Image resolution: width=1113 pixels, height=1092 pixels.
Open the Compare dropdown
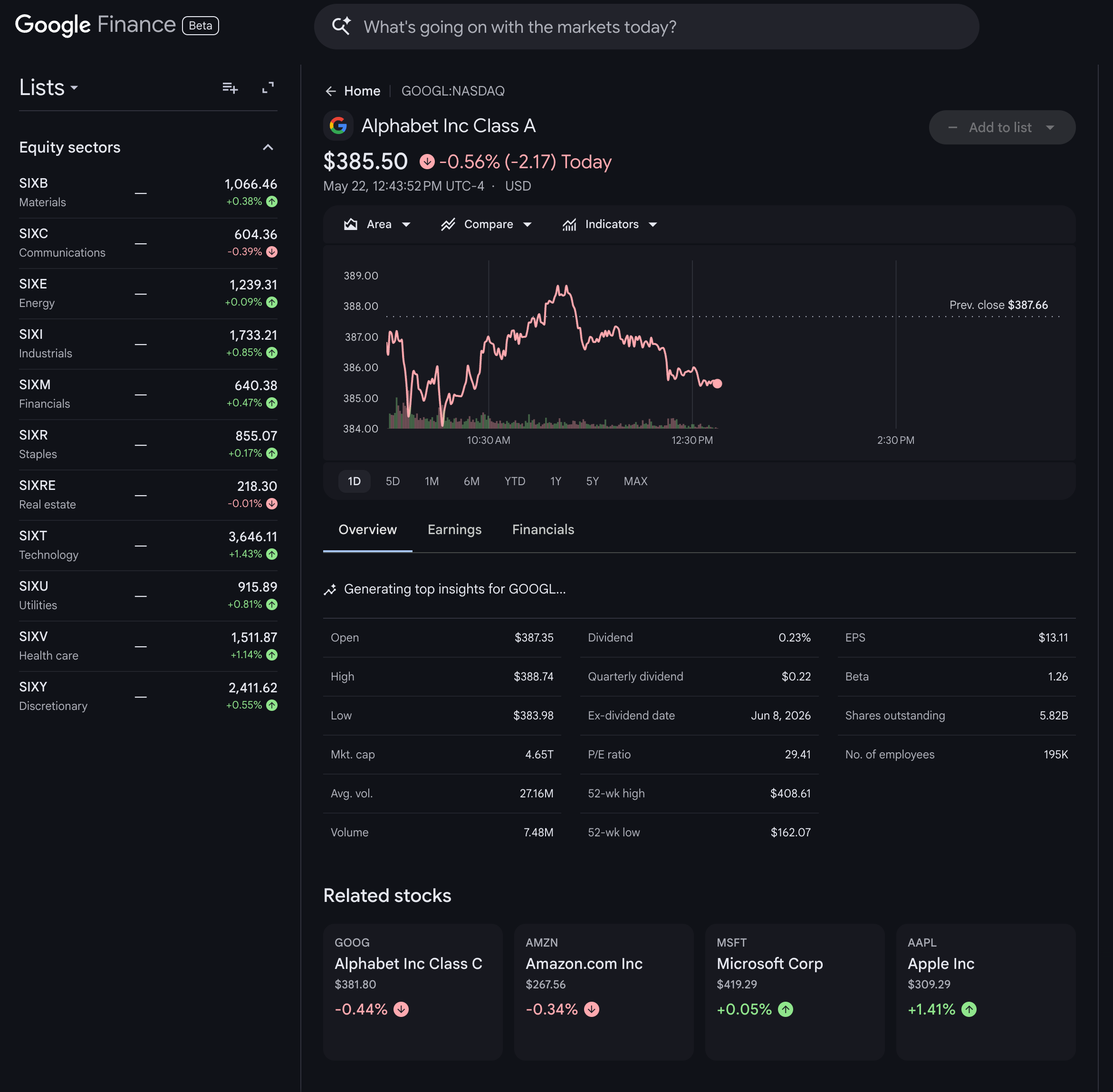coord(487,224)
